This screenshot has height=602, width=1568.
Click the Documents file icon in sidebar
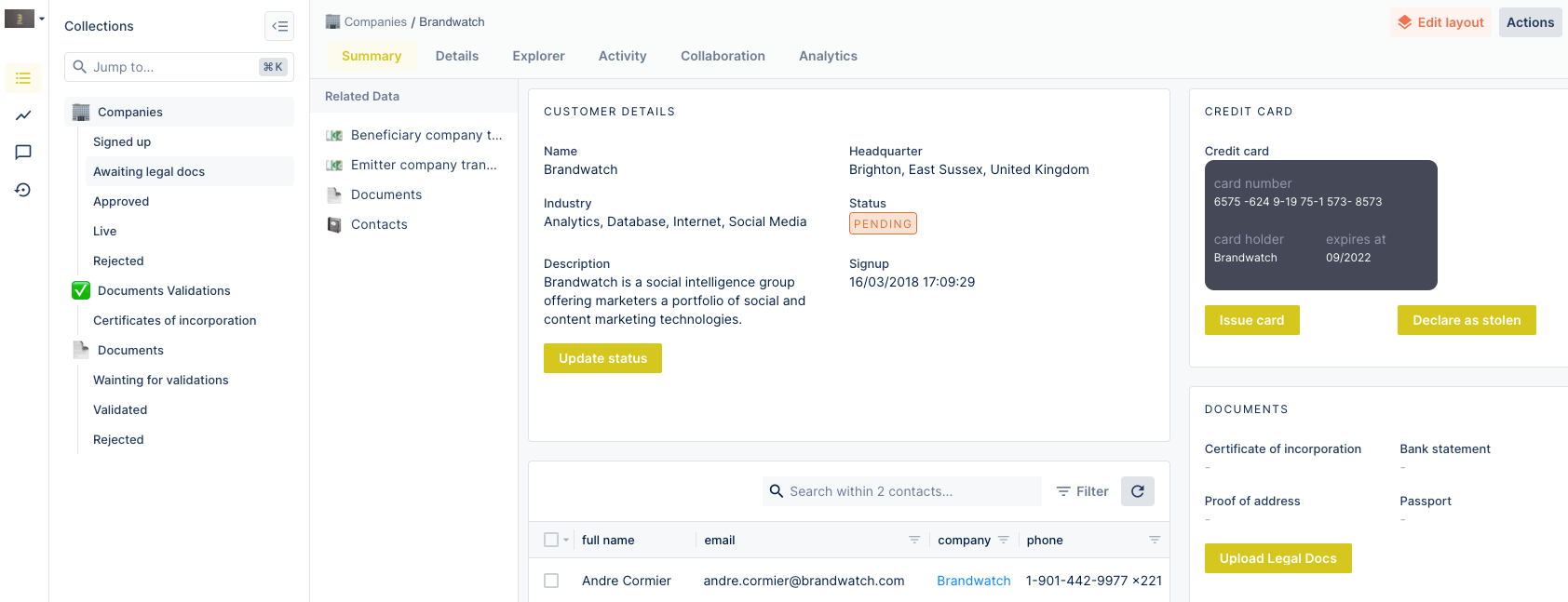pos(81,350)
